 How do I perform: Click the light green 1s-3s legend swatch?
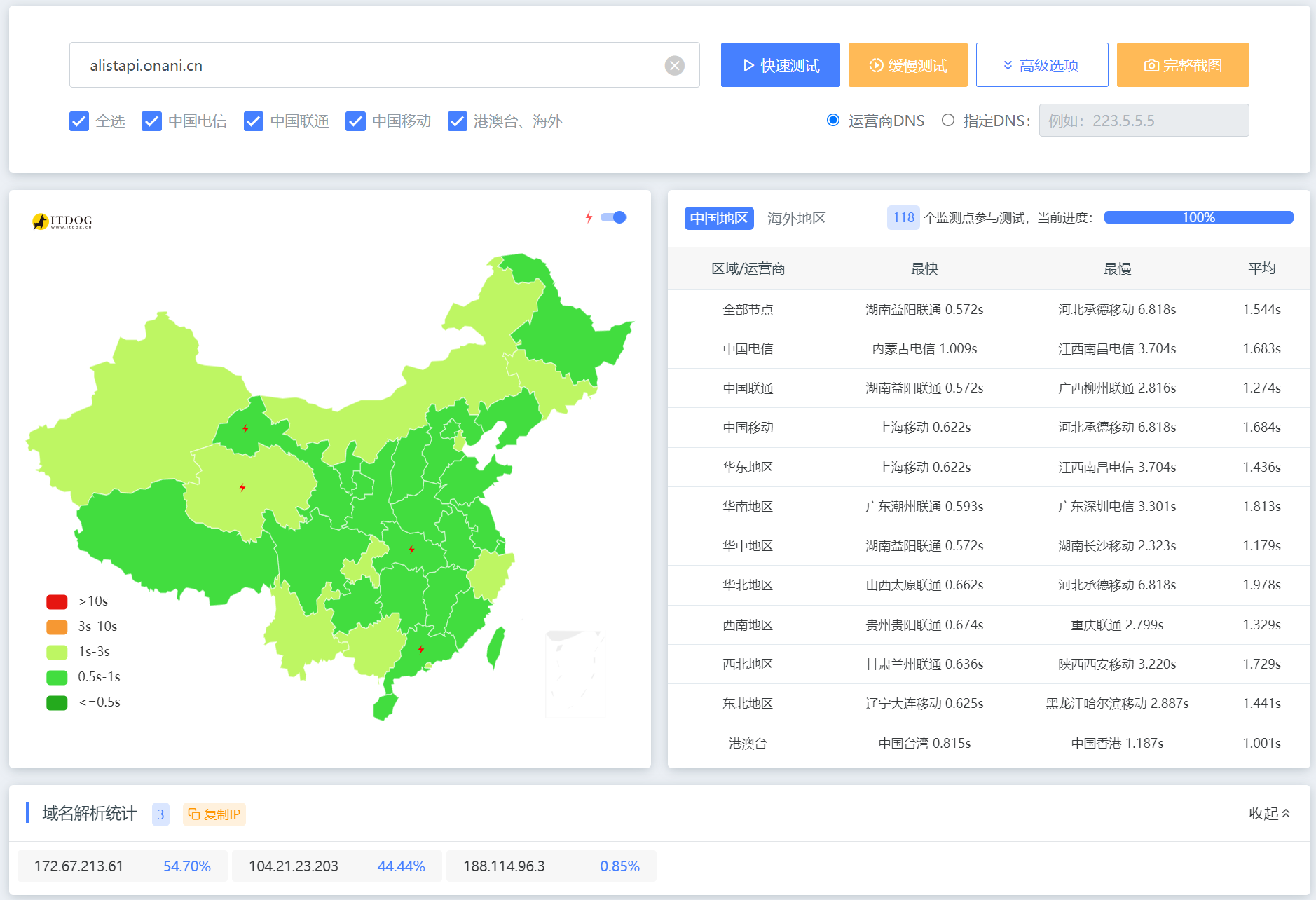pos(57,652)
